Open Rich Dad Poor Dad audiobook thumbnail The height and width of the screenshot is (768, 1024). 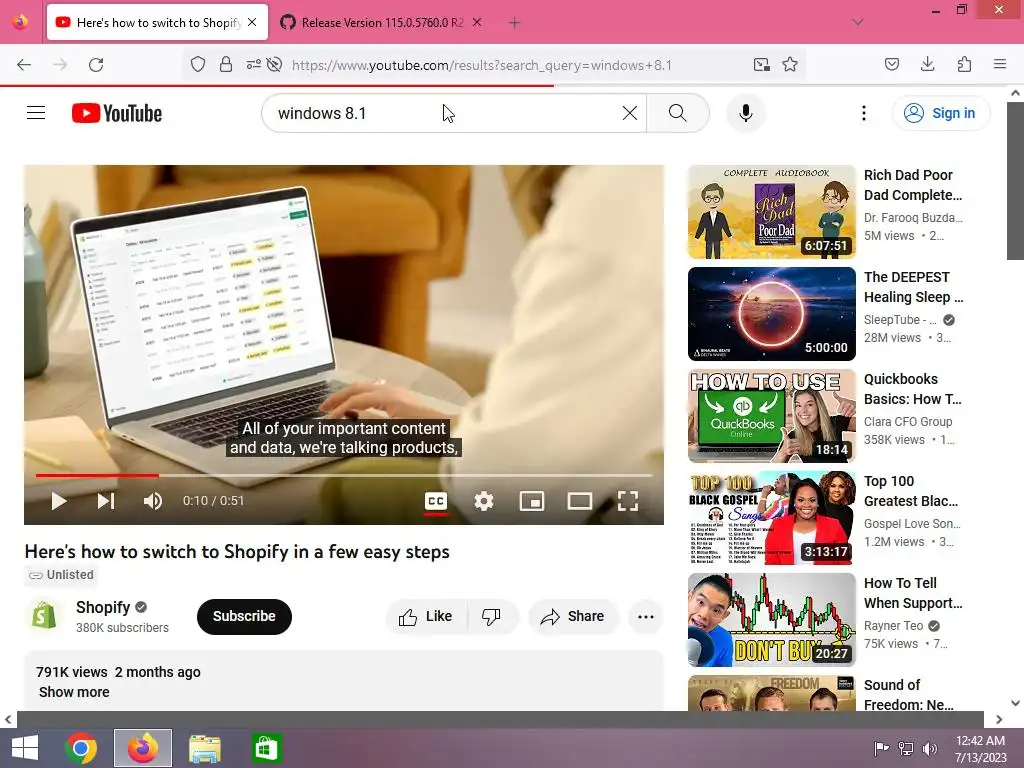point(771,212)
